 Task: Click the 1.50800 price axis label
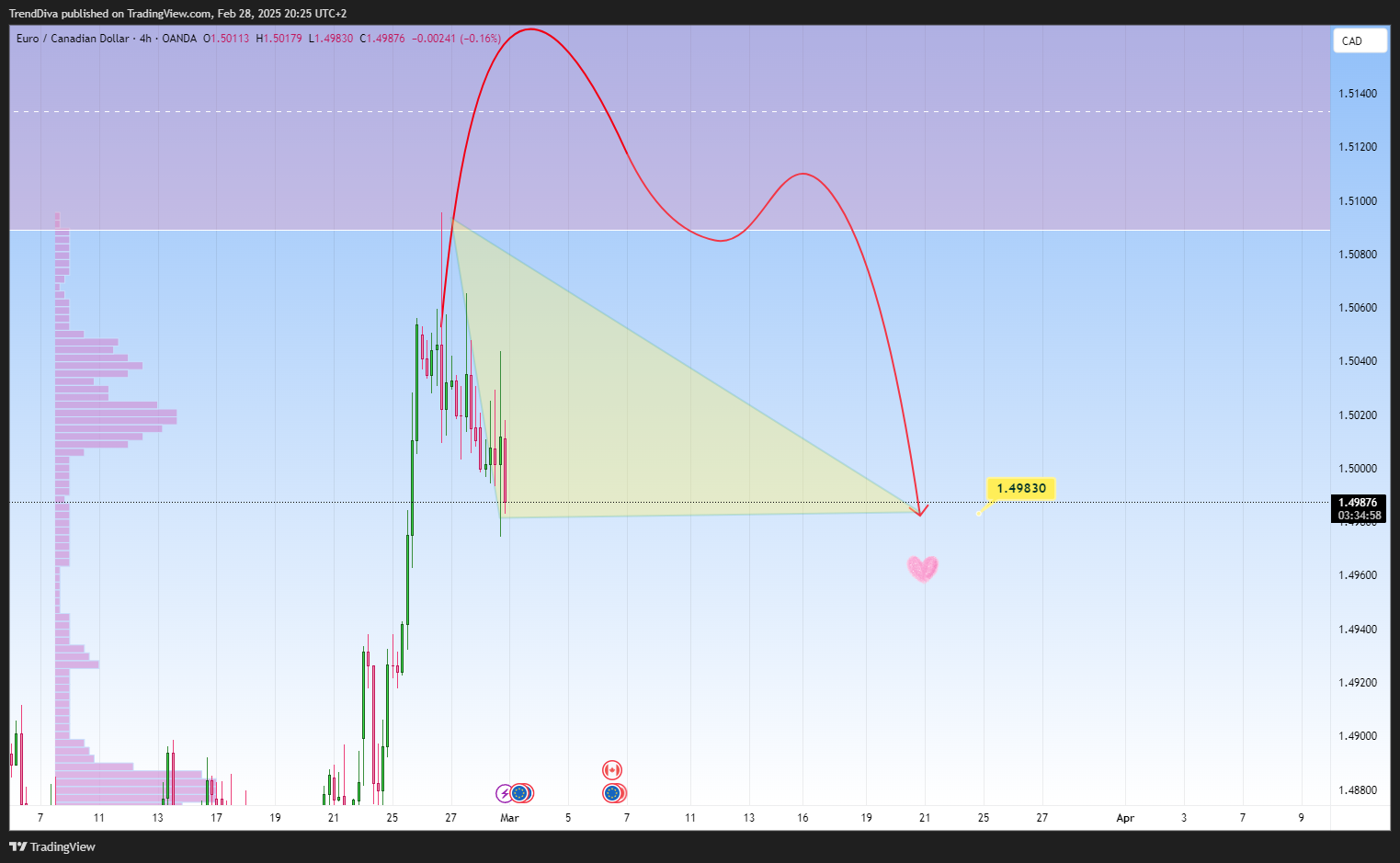click(1358, 255)
